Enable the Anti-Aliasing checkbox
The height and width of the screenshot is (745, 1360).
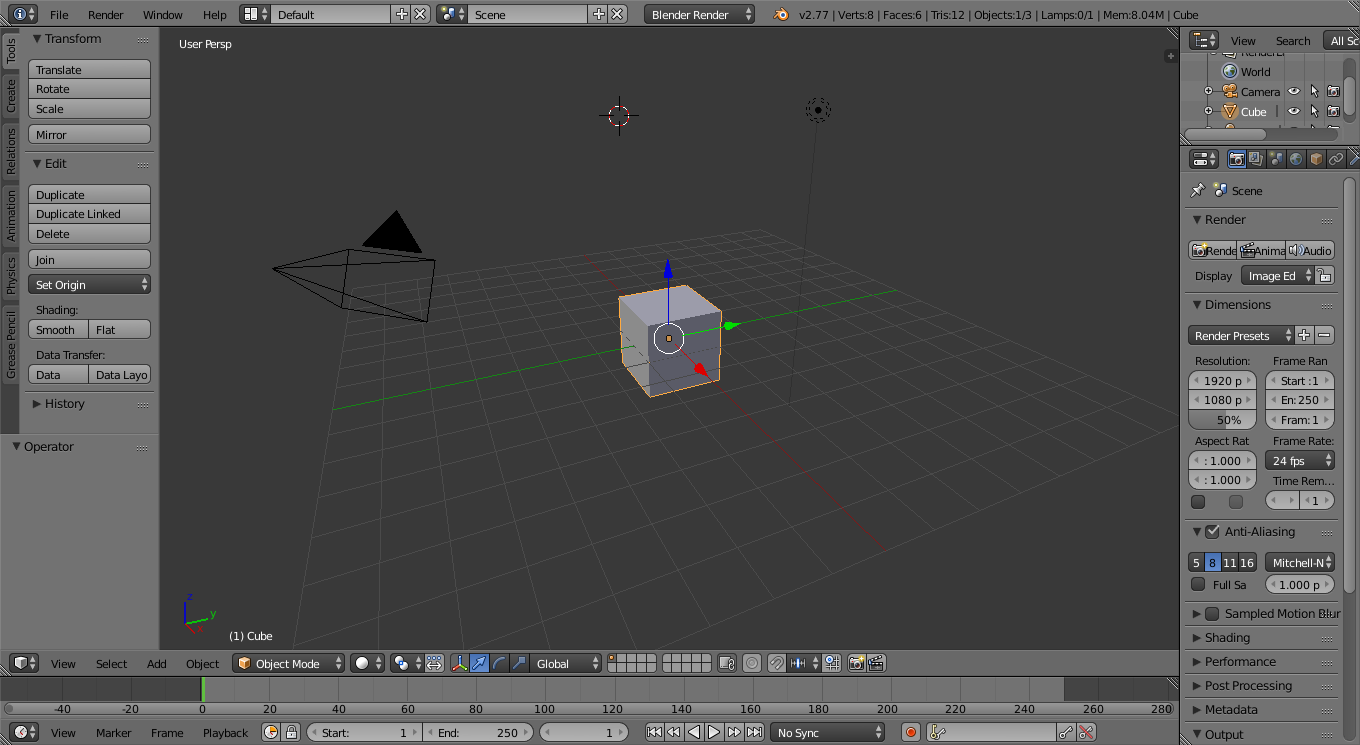pyautogui.click(x=1212, y=531)
